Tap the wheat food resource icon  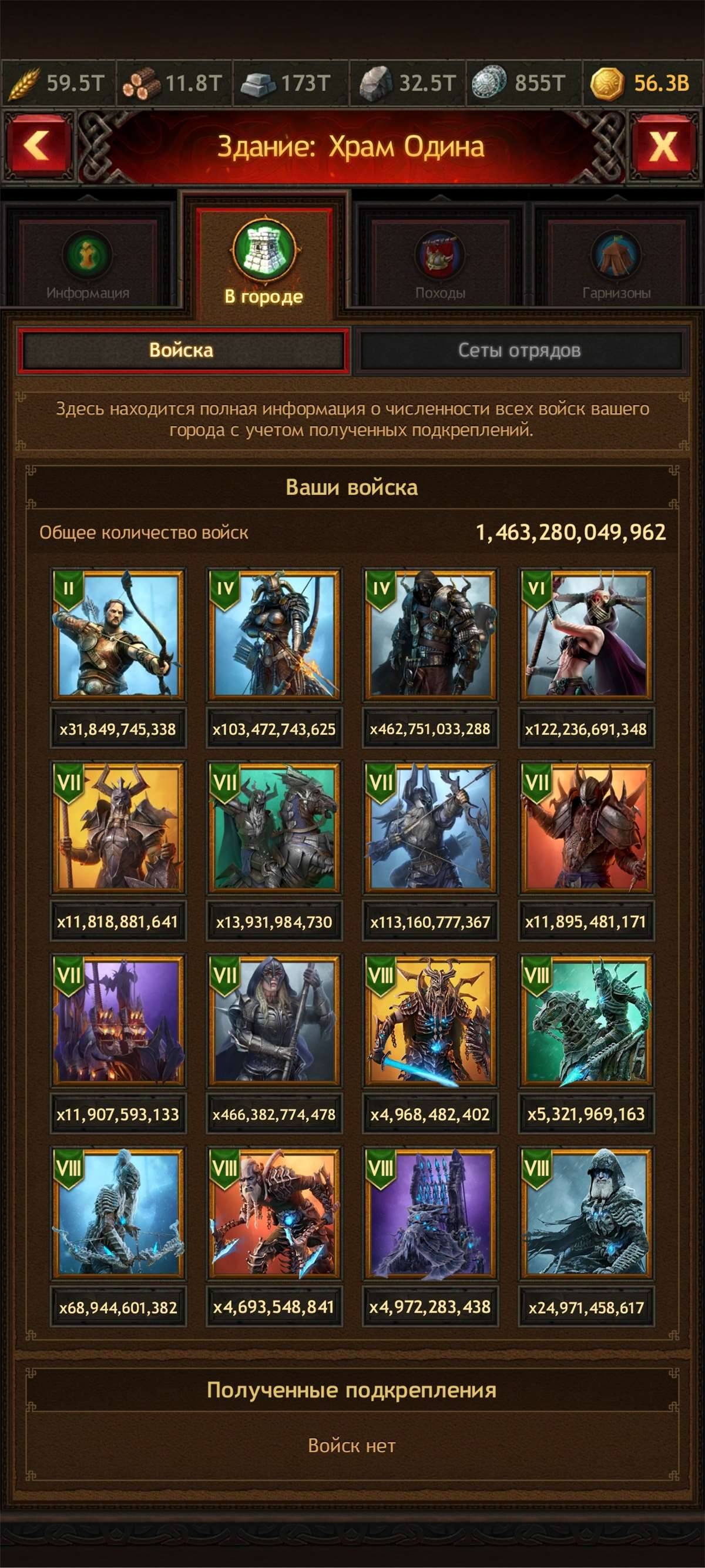[x=23, y=83]
